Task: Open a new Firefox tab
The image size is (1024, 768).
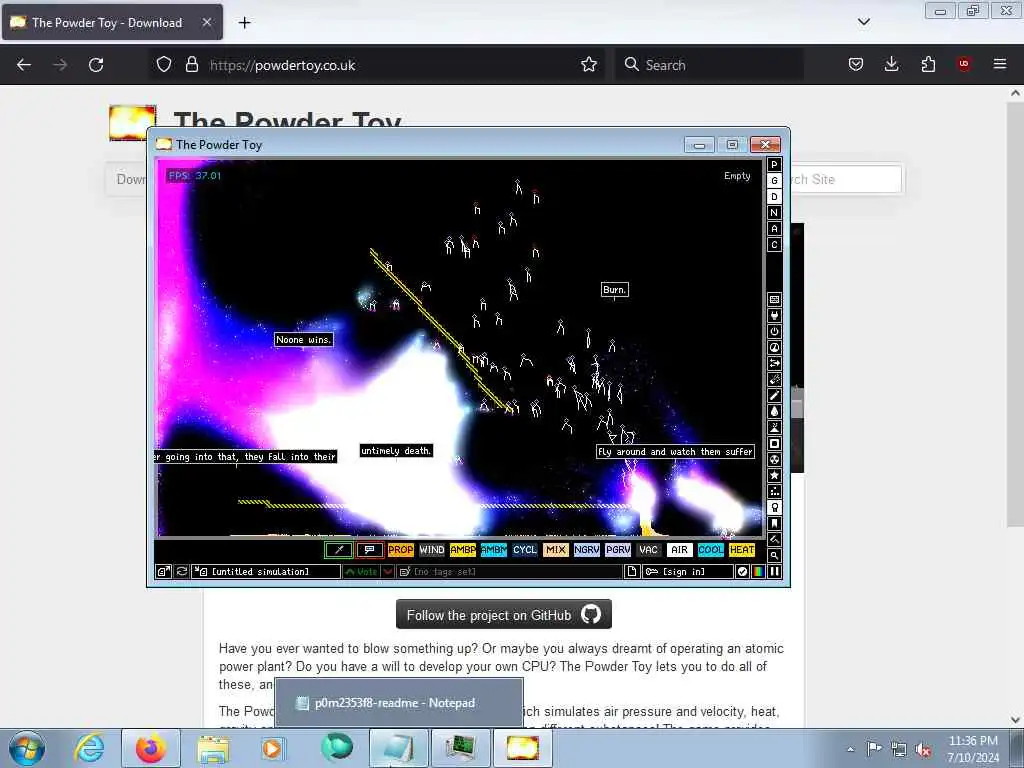Action: coord(244,23)
